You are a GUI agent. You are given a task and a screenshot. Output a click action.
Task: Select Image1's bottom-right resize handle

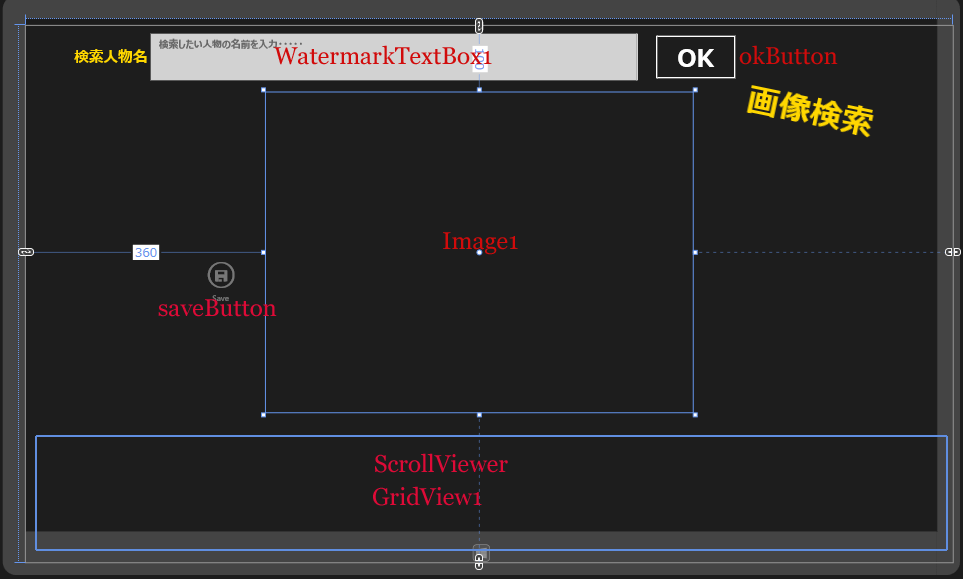point(695,414)
